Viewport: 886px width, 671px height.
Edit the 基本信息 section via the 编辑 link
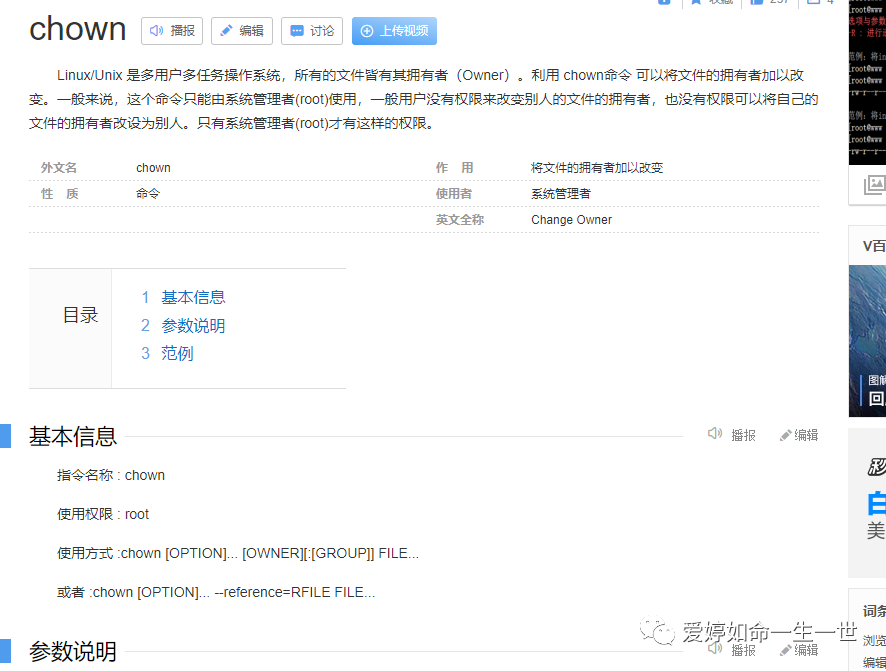pos(799,434)
